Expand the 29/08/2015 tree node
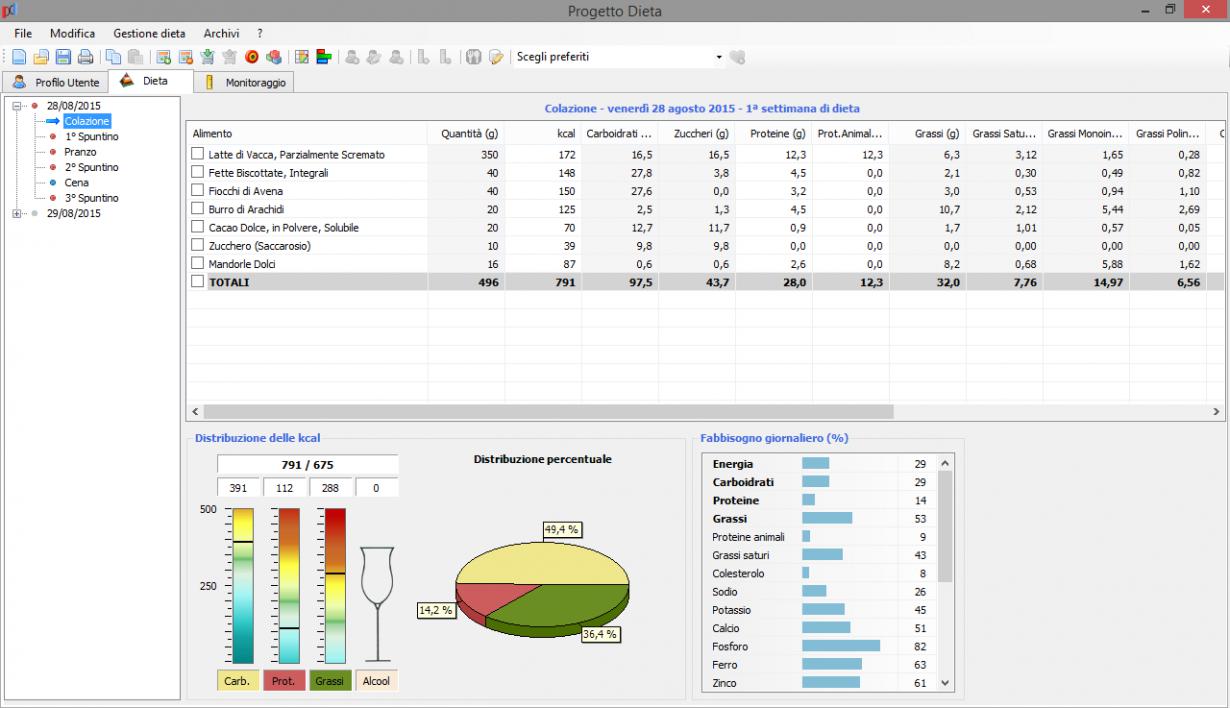The width and height of the screenshot is (1230, 708). [x=18, y=213]
